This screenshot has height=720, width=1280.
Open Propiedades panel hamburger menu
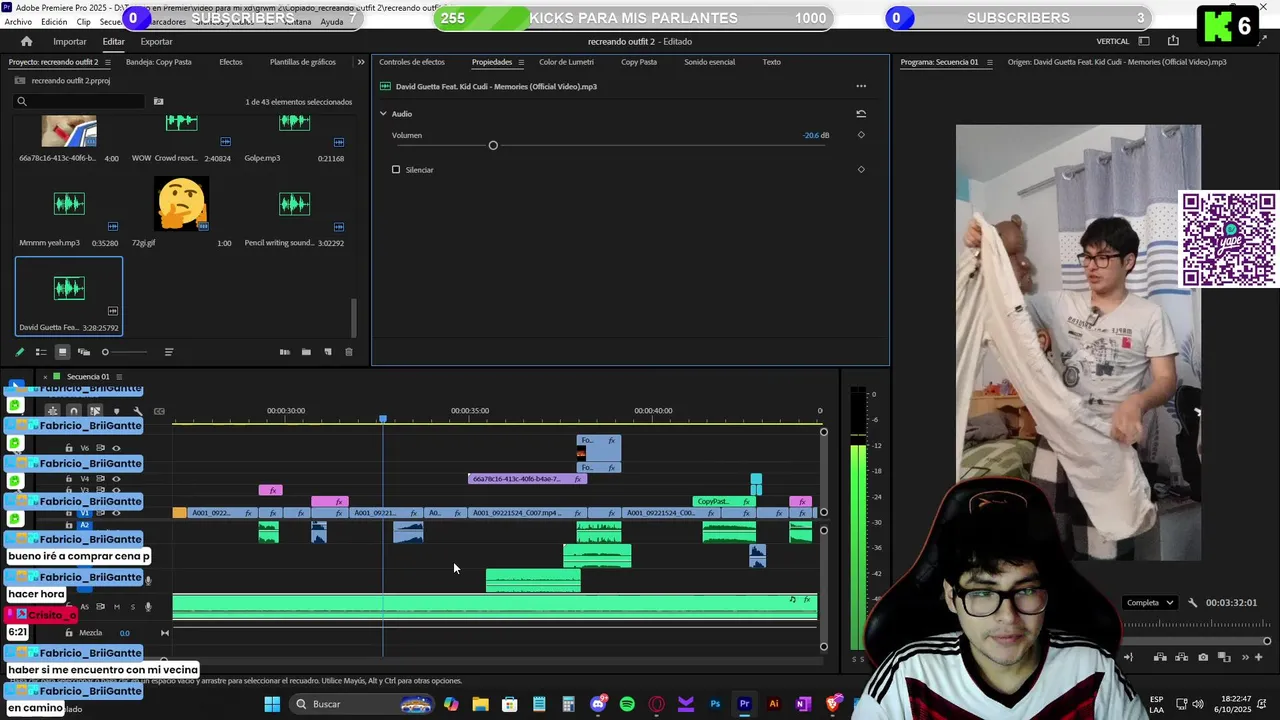(520, 62)
